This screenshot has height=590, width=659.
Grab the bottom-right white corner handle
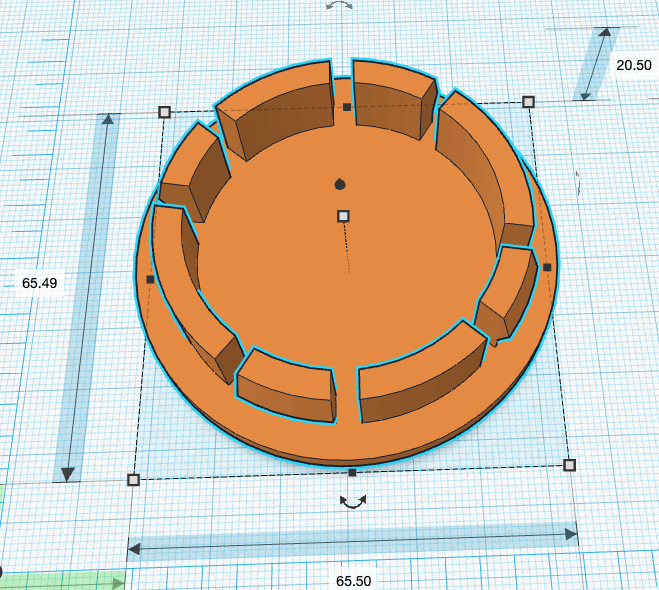pyautogui.click(x=569, y=465)
